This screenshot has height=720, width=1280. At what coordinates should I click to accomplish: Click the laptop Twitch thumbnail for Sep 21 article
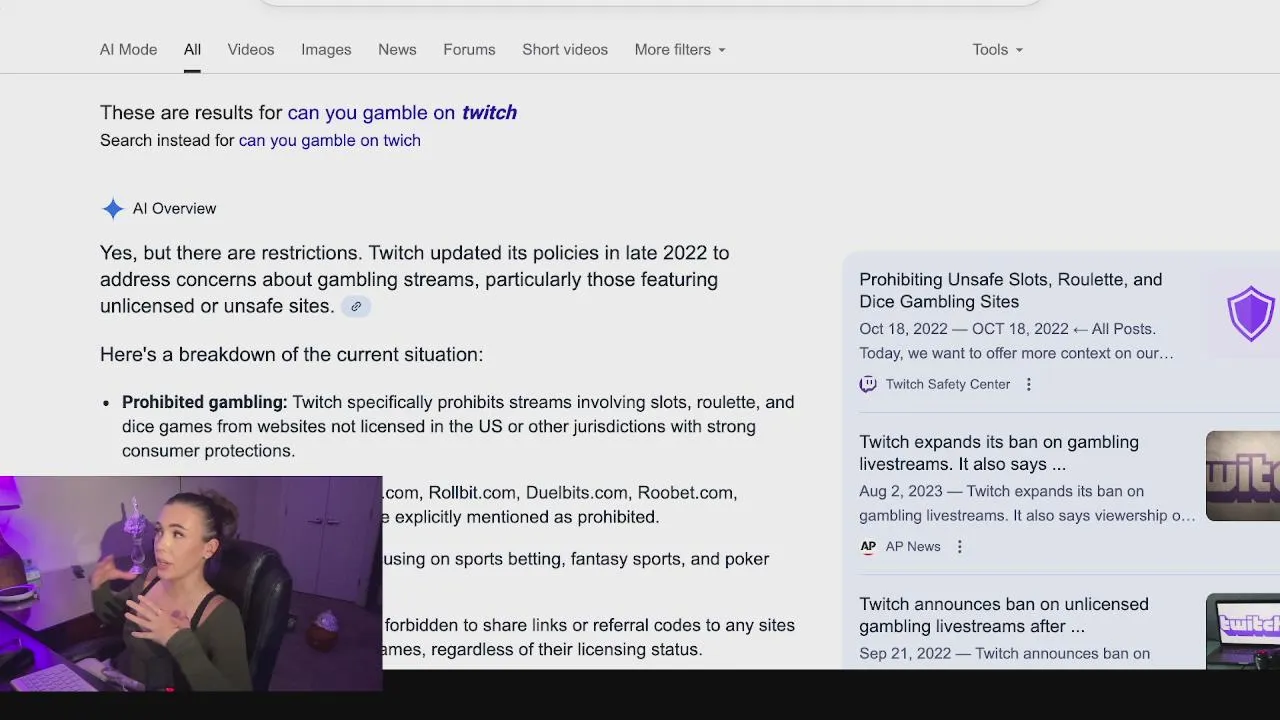coord(1243,631)
